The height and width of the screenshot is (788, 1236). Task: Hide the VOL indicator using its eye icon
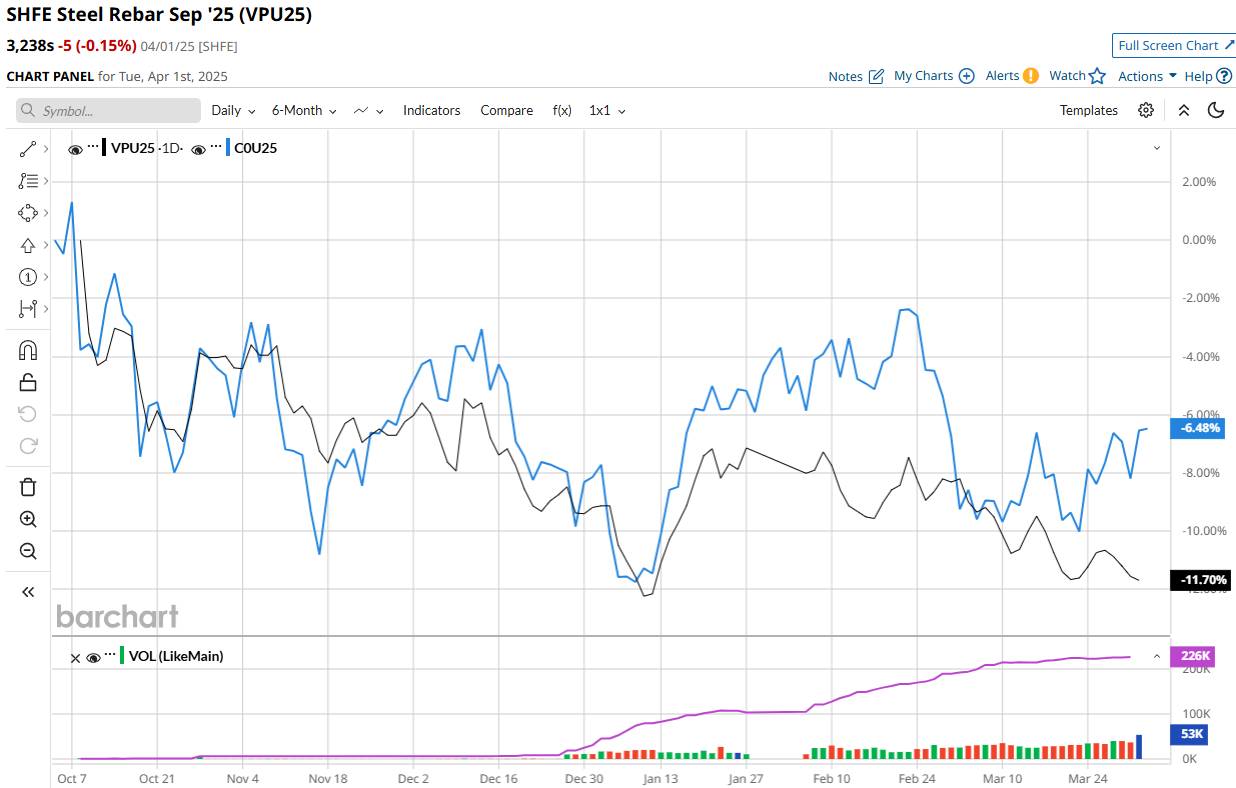(93, 657)
